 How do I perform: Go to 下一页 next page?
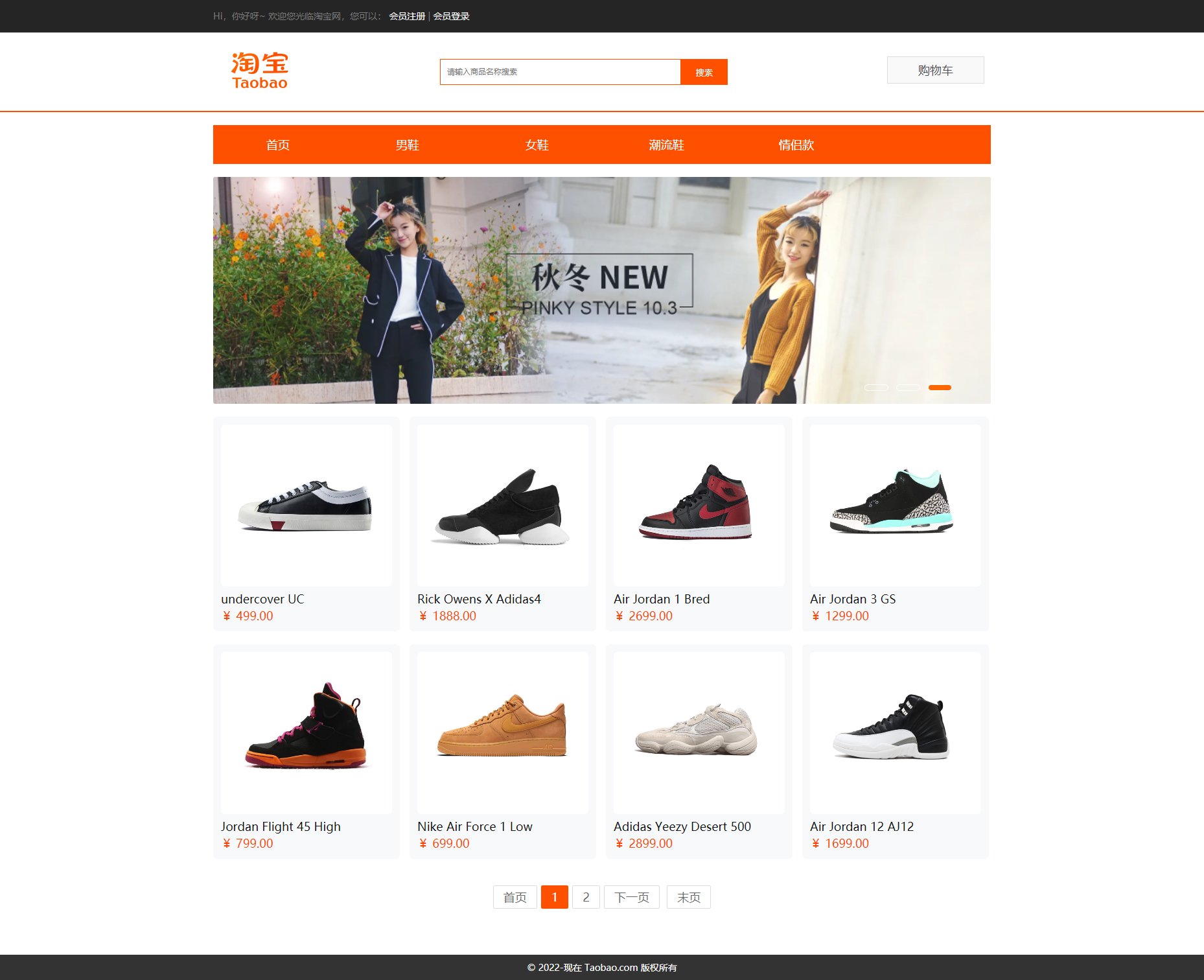(x=632, y=897)
